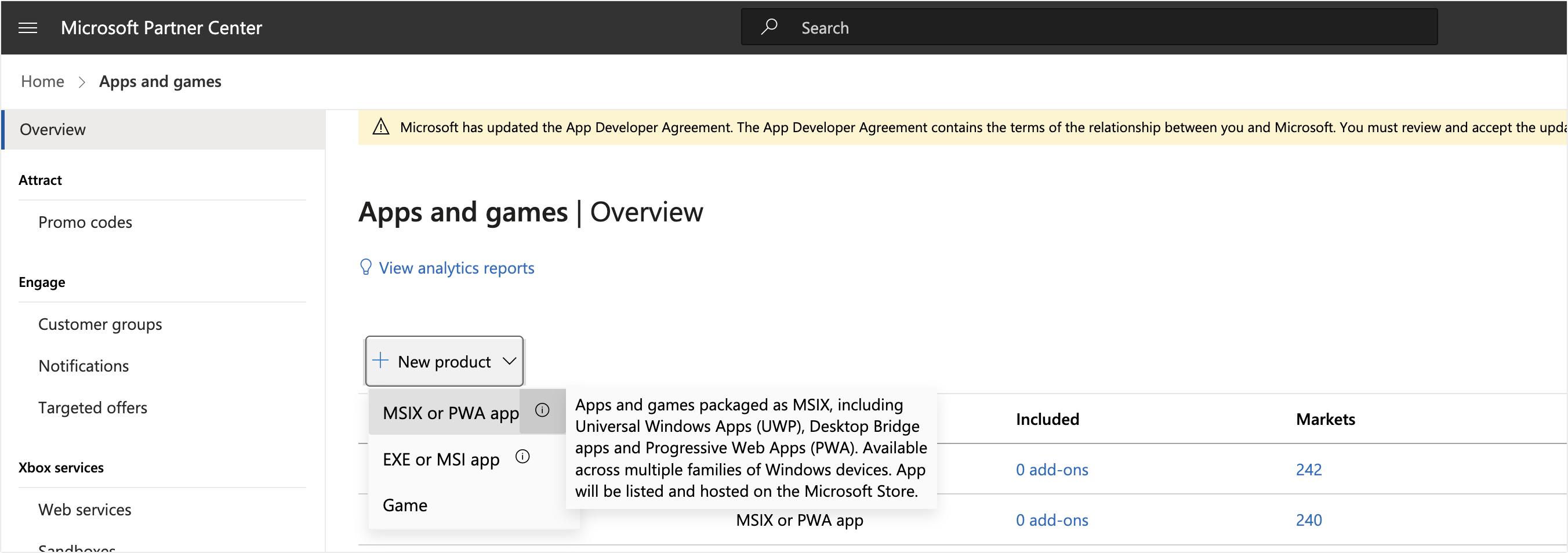Click the Microsoft Partner Center title
The image size is (1568, 553).
[161, 28]
